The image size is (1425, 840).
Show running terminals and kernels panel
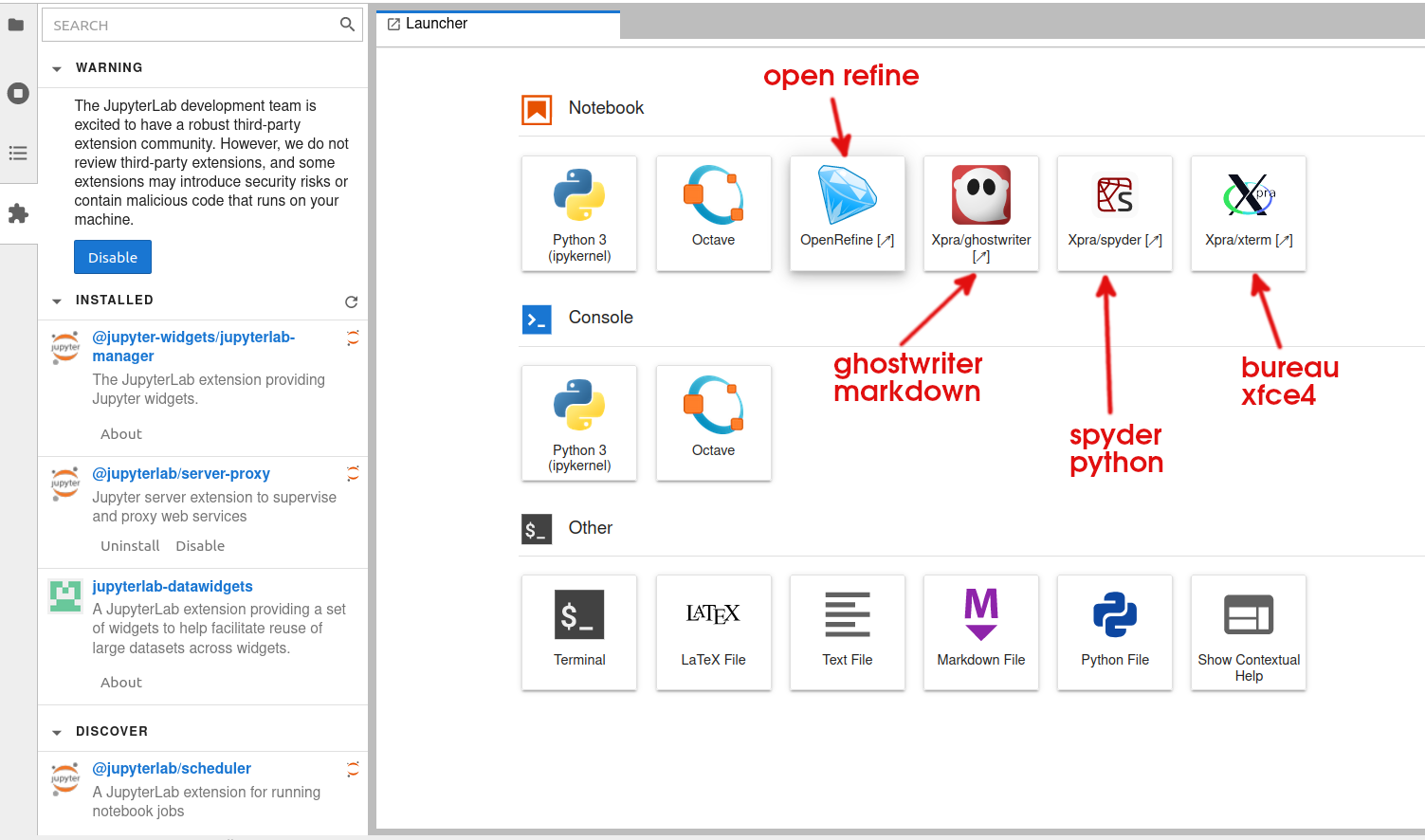pyautogui.click(x=17, y=93)
